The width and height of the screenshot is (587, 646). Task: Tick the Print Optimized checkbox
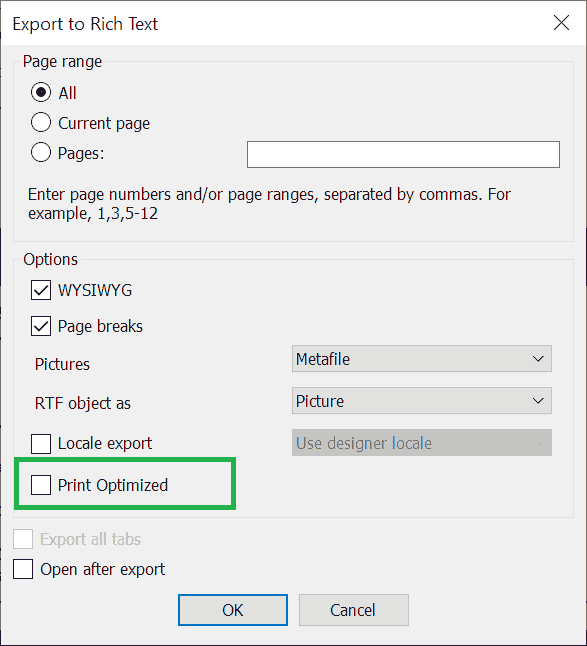[x=41, y=485]
